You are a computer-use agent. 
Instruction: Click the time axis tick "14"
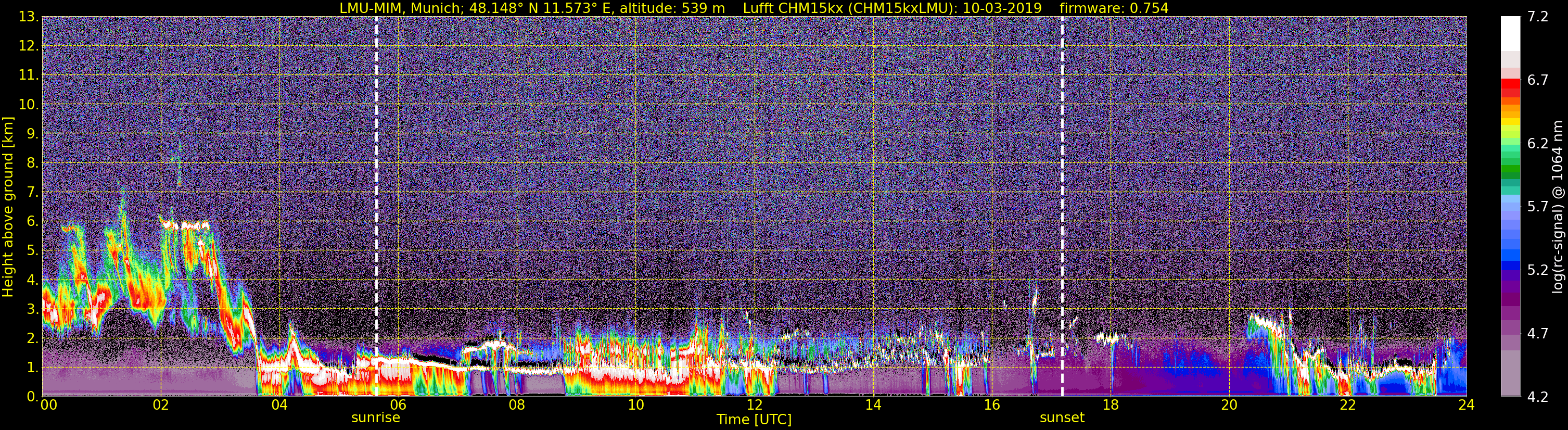pyautogui.click(x=873, y=405)
